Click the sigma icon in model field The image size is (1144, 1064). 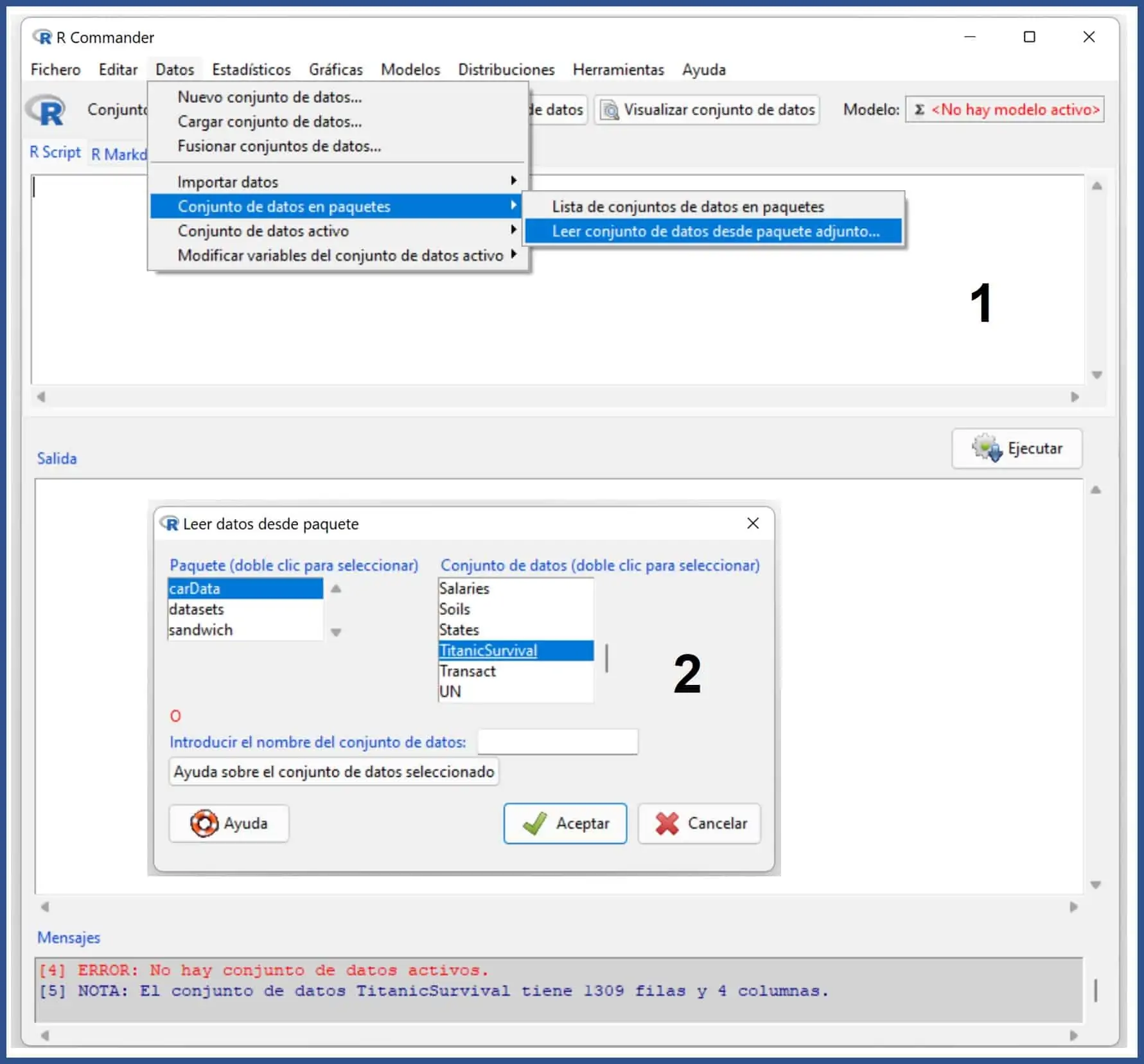click(x=919, y=110)
